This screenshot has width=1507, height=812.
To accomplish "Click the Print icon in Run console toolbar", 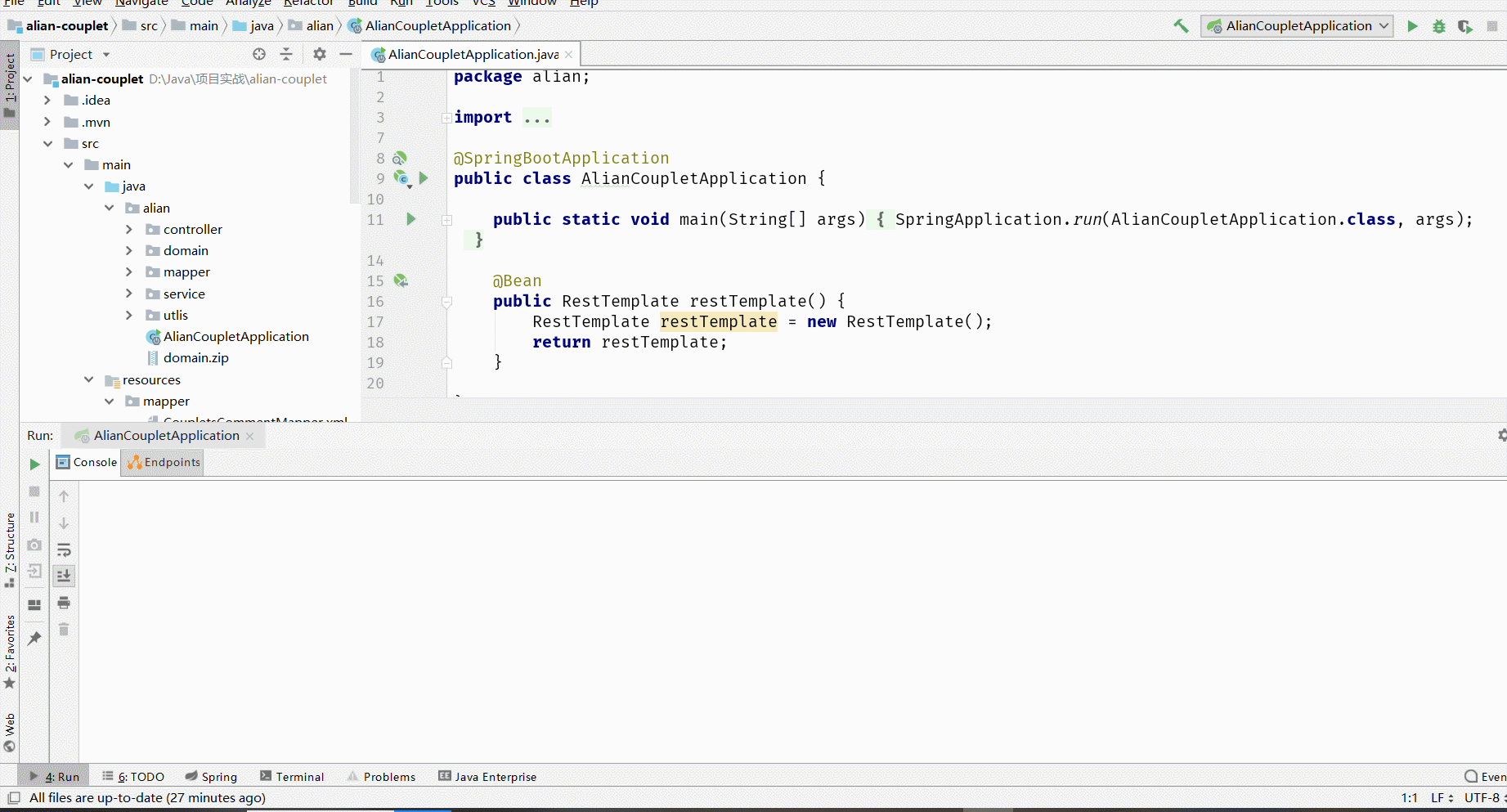I will [x=64, y=603].
